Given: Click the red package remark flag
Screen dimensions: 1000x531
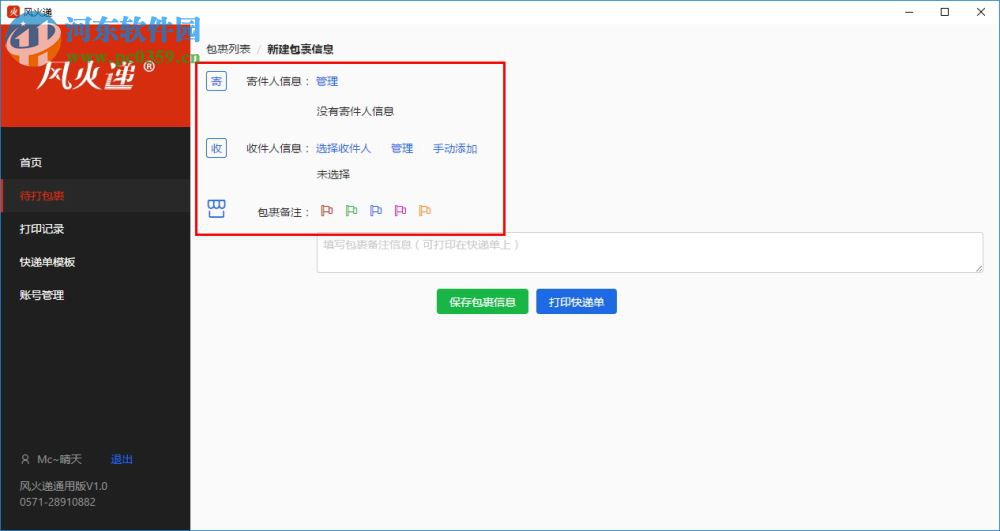Looking at the screenshot, I should 327,210.
